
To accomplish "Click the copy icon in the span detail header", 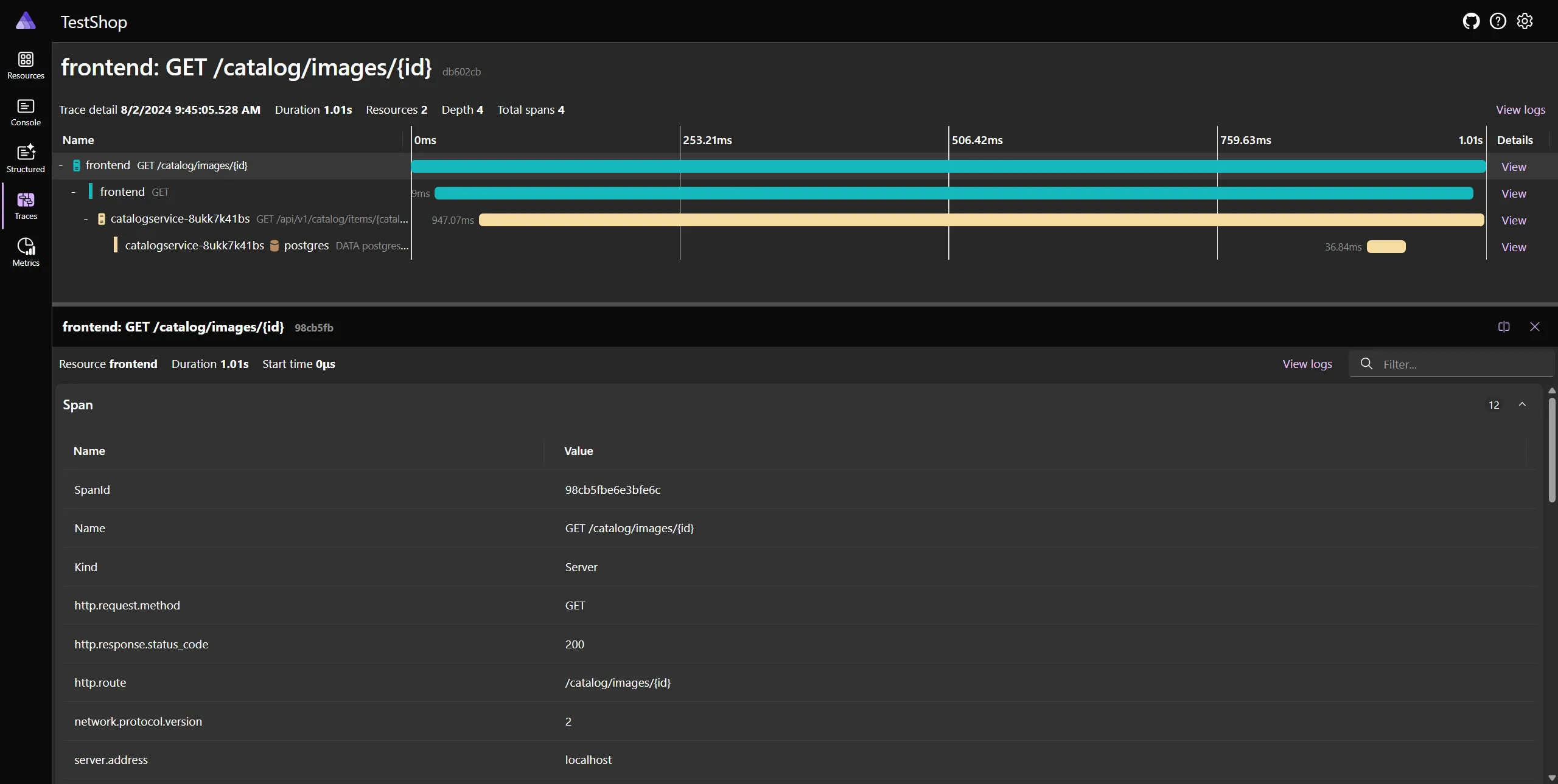I will (x=1503, y=327).
